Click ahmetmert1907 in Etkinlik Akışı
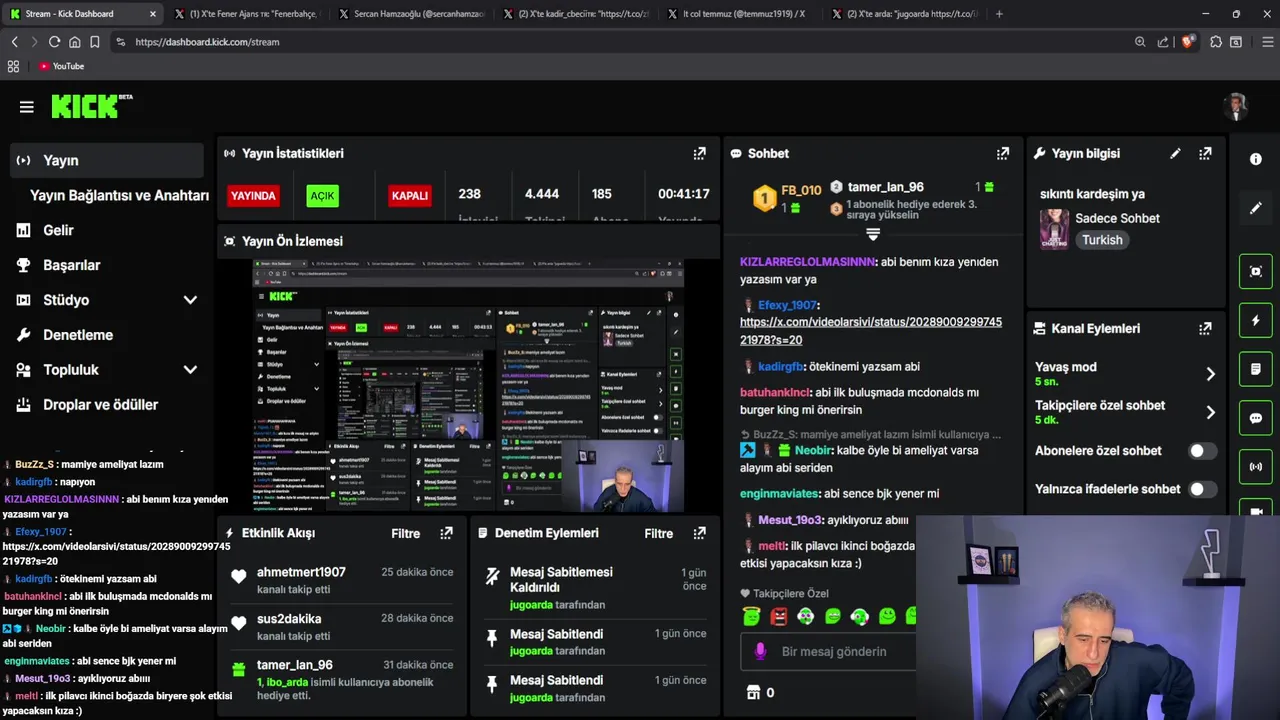The height and width of the screenshot is (720, 1280). [301, 572]
